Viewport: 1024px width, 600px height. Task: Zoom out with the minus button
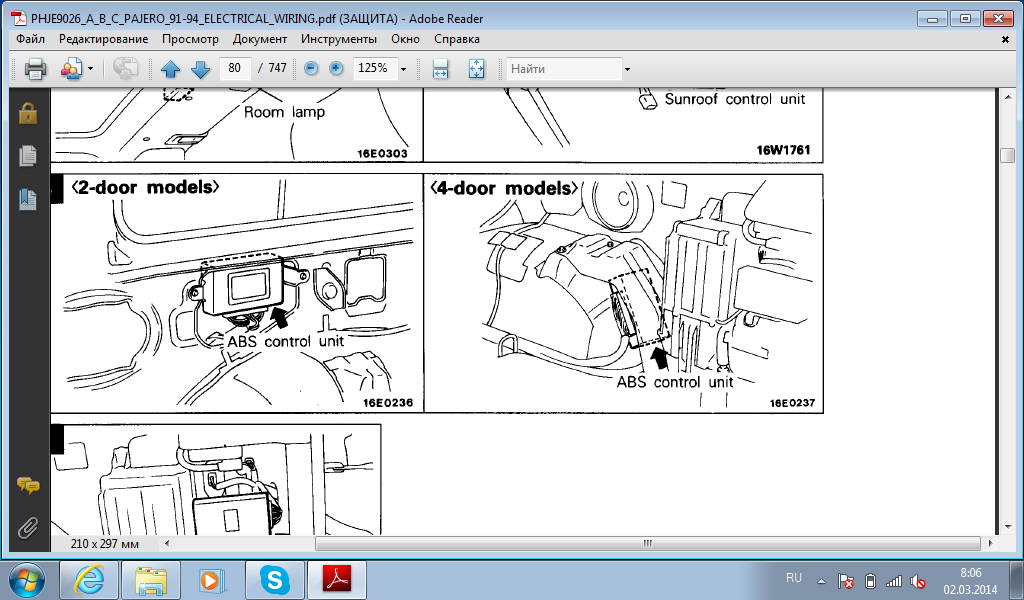311,69
